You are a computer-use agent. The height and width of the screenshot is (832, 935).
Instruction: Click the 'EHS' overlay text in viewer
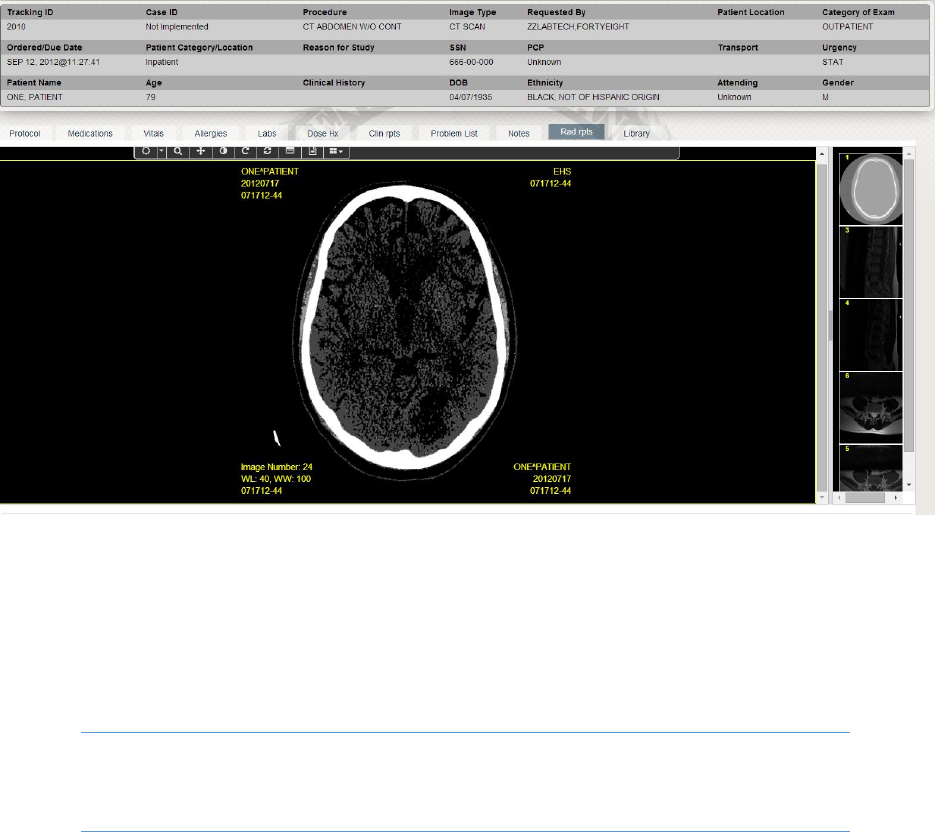(562, 171)
